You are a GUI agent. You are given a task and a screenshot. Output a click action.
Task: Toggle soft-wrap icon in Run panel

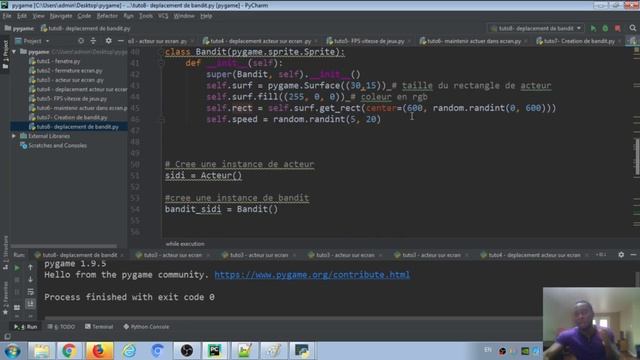tap(30, 292)
